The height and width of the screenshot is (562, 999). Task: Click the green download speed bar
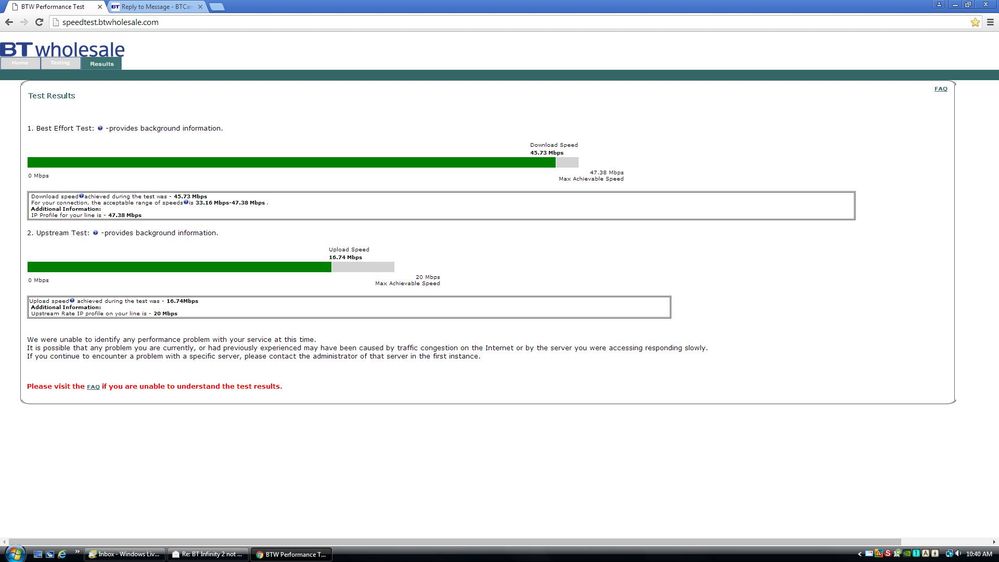coord(291,162)
